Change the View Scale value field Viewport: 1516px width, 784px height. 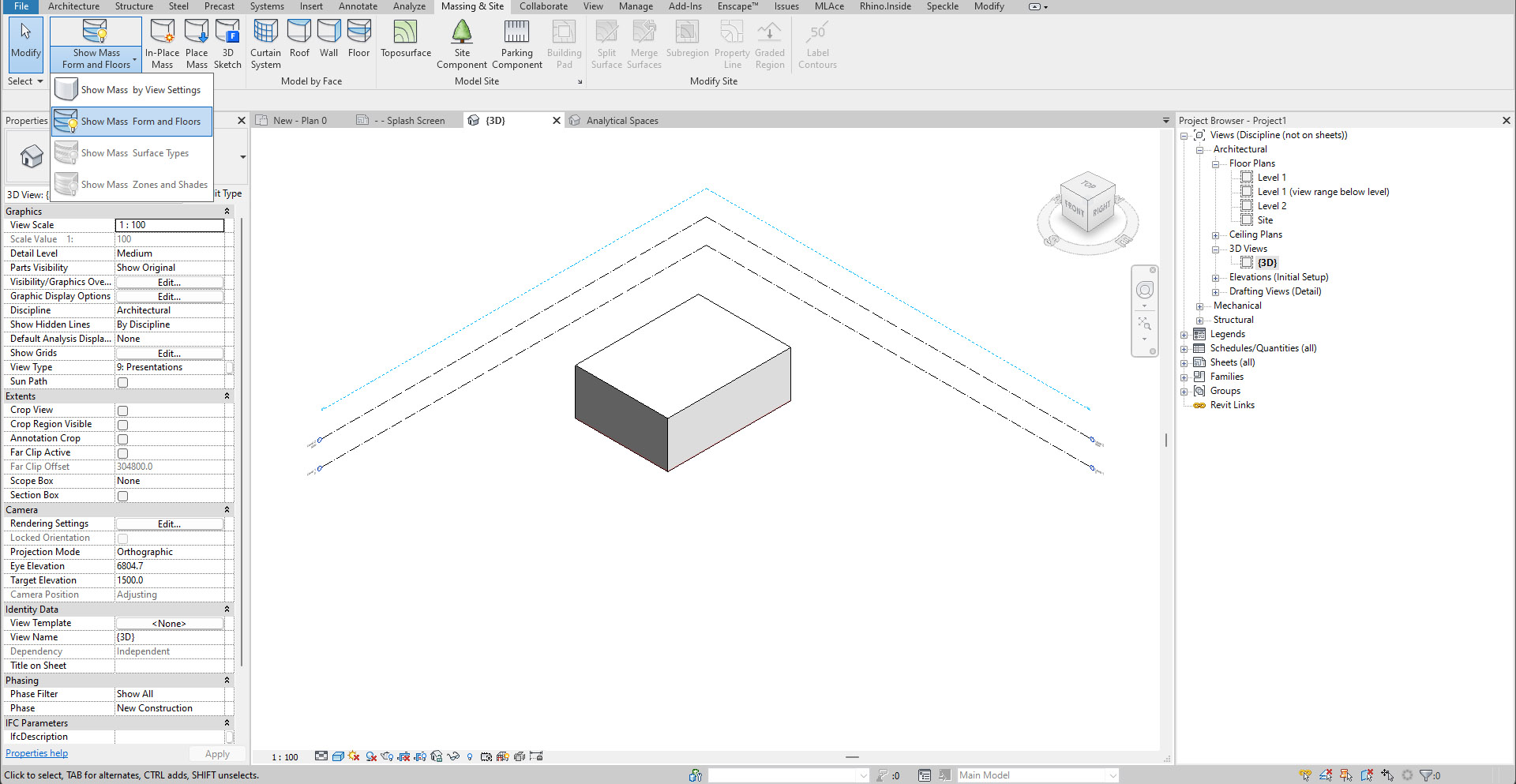[169, 225]
